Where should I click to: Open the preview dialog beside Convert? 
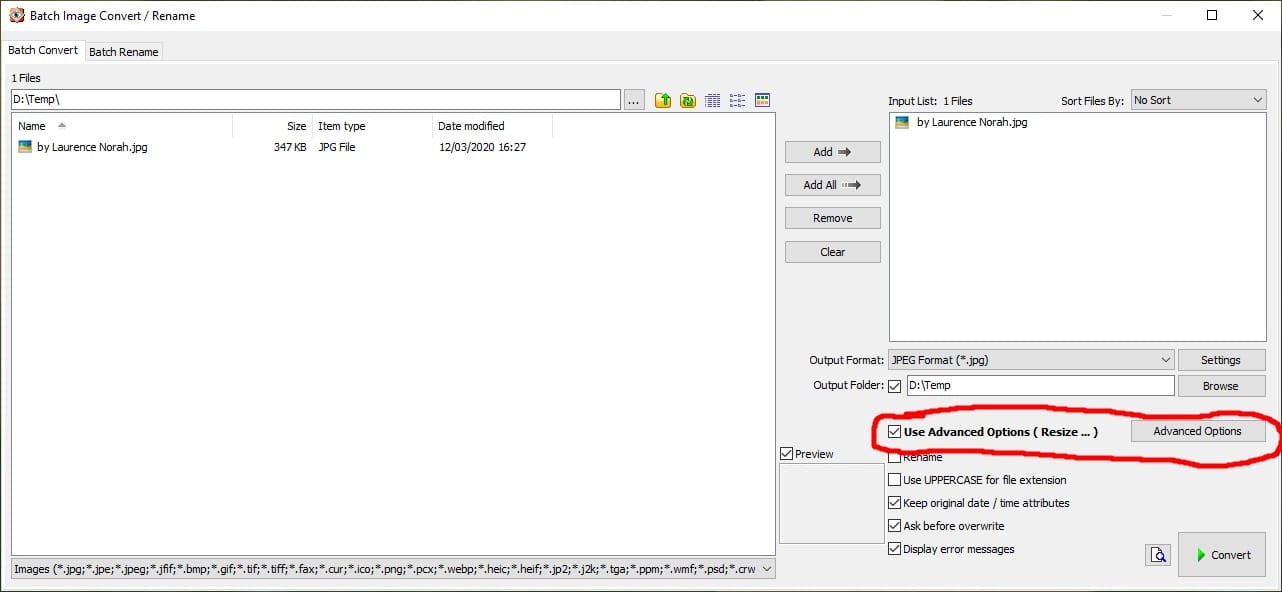pyautogui.click(x=1158, y=554)
